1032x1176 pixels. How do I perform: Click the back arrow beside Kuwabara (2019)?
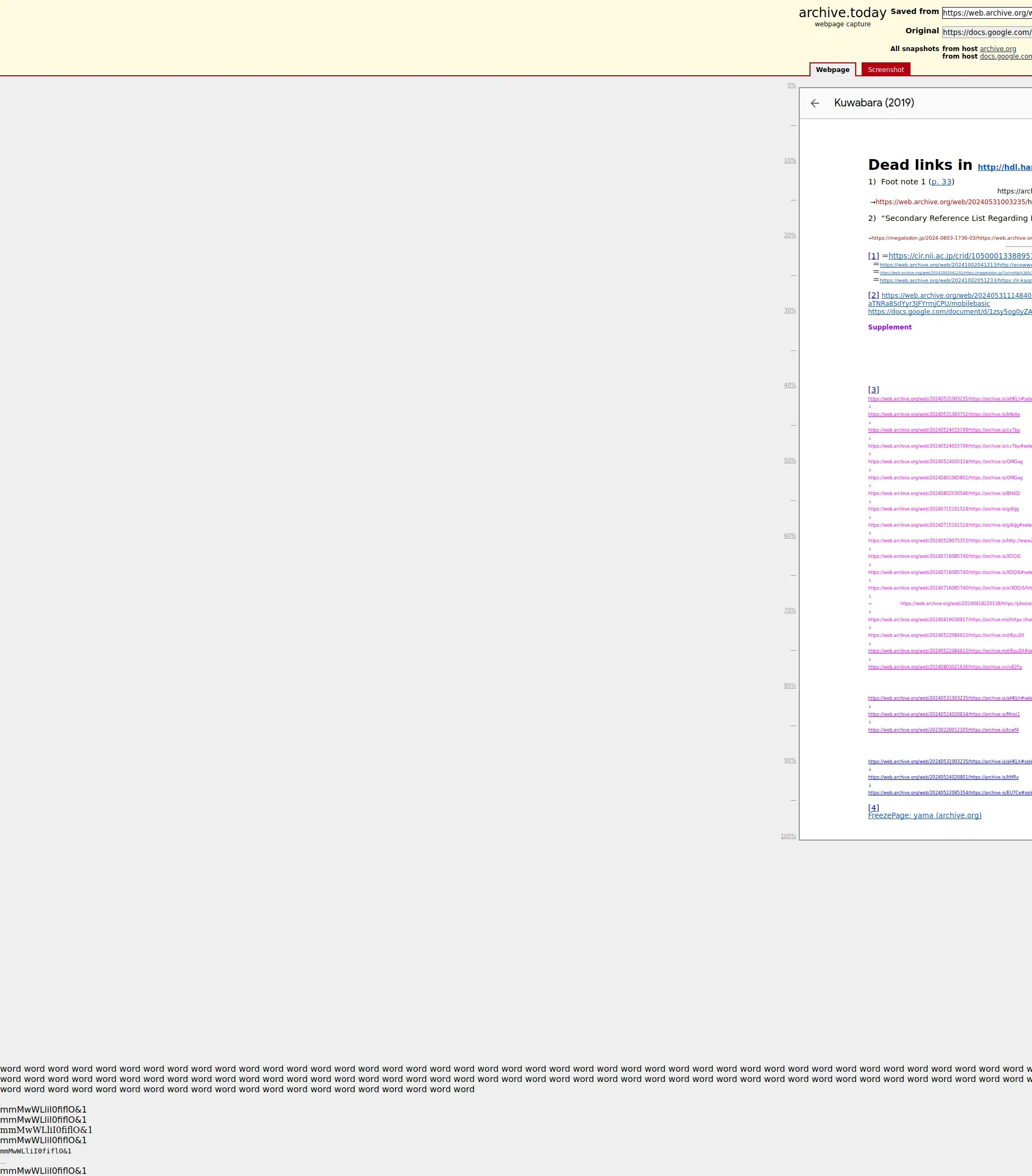814,103
